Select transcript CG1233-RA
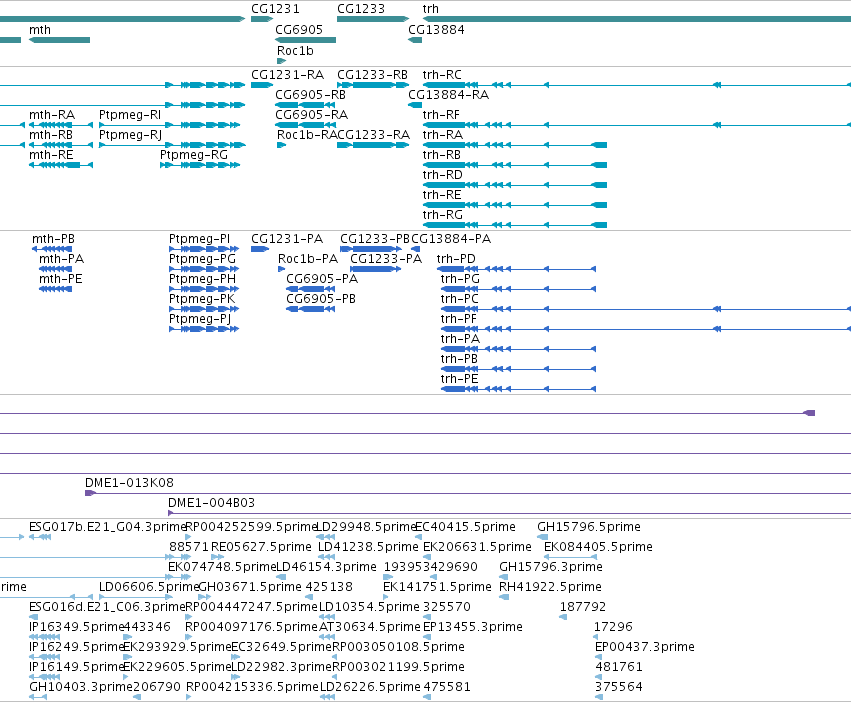851x702 pixels. pos(373,145)
